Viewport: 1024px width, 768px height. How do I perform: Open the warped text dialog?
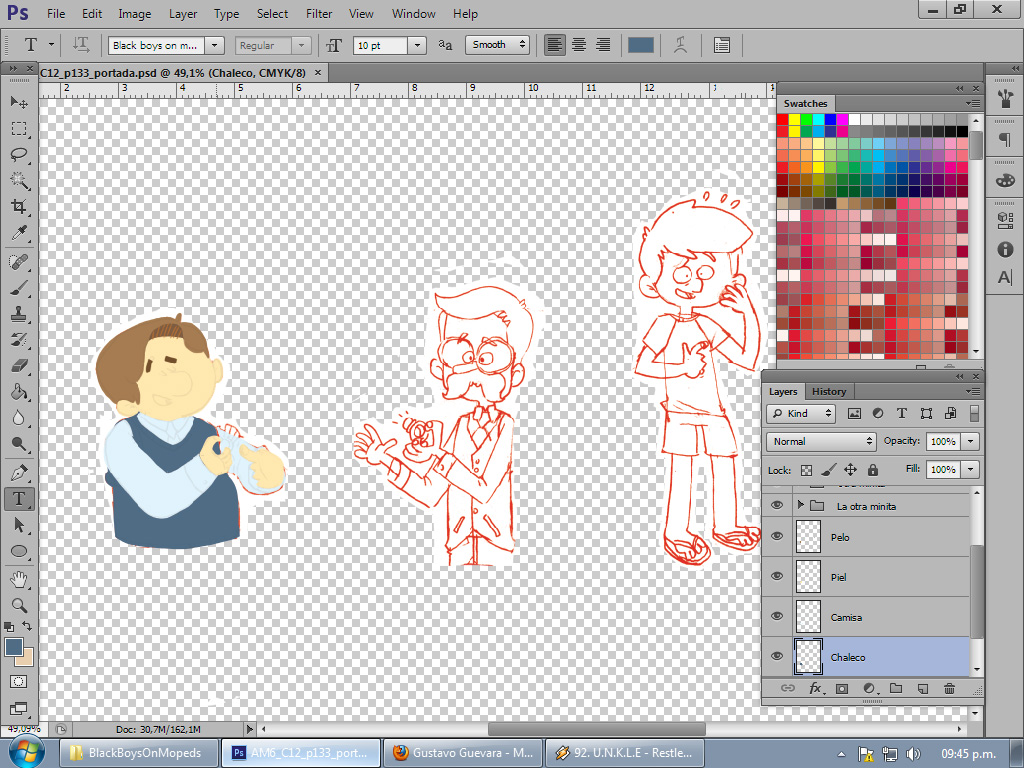pyautogui.click(x=680, y=45)
